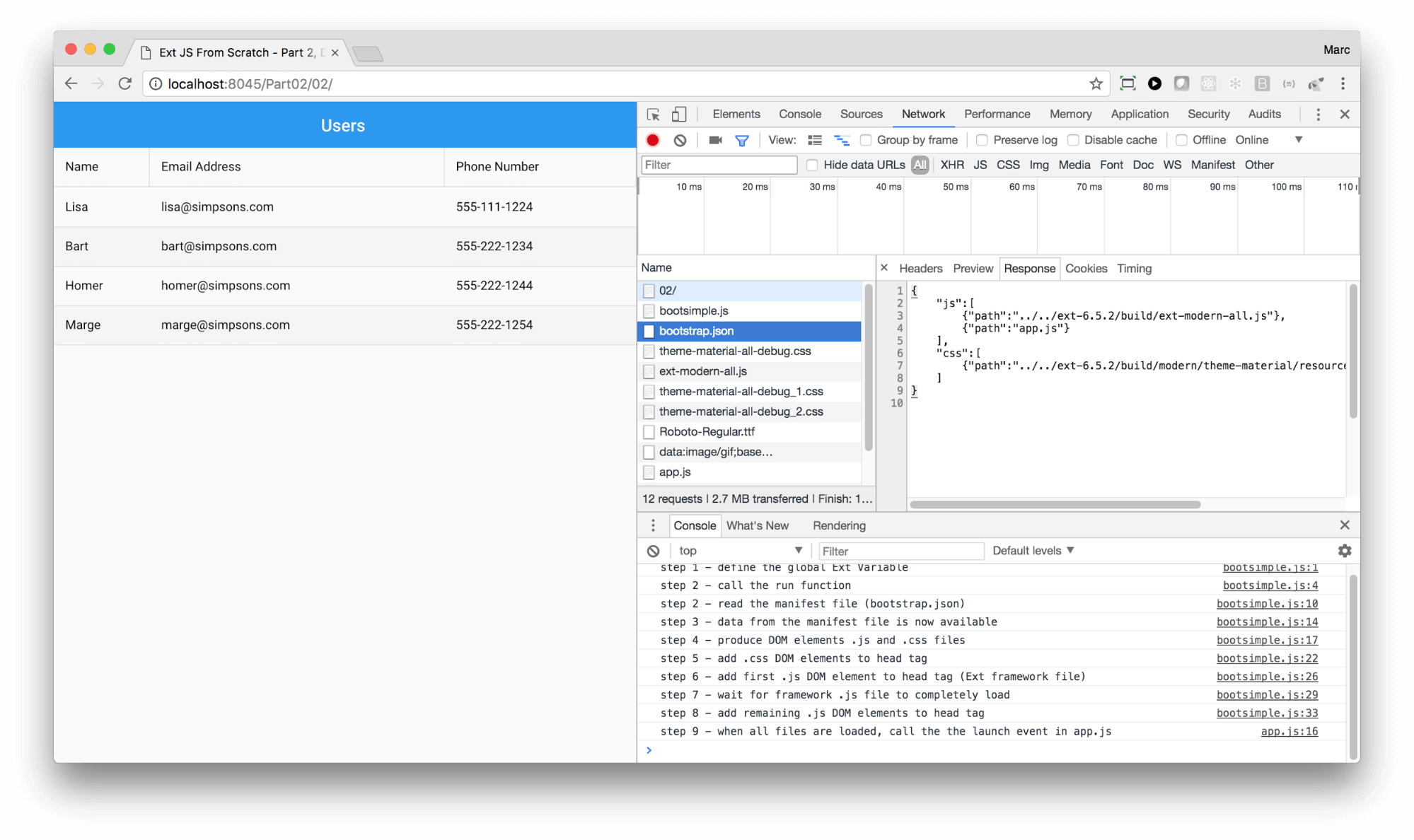1414x840 pixels.
Task: Clear the network log
Action: click(x=680, y=140)
